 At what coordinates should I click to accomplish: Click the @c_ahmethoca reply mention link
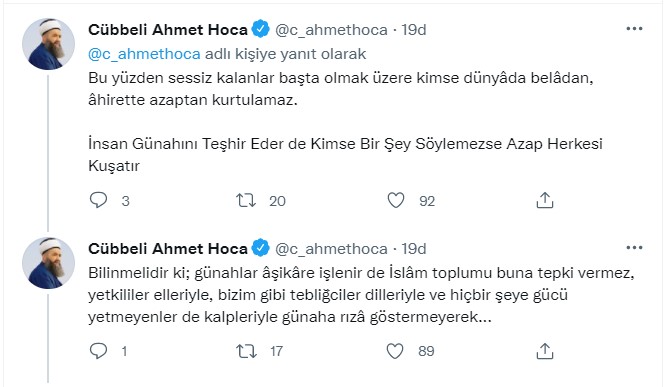point(144,54)
